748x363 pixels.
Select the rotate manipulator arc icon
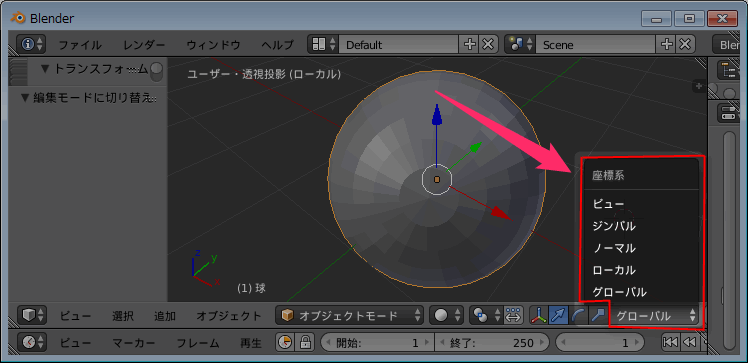(x=577, y=315)
